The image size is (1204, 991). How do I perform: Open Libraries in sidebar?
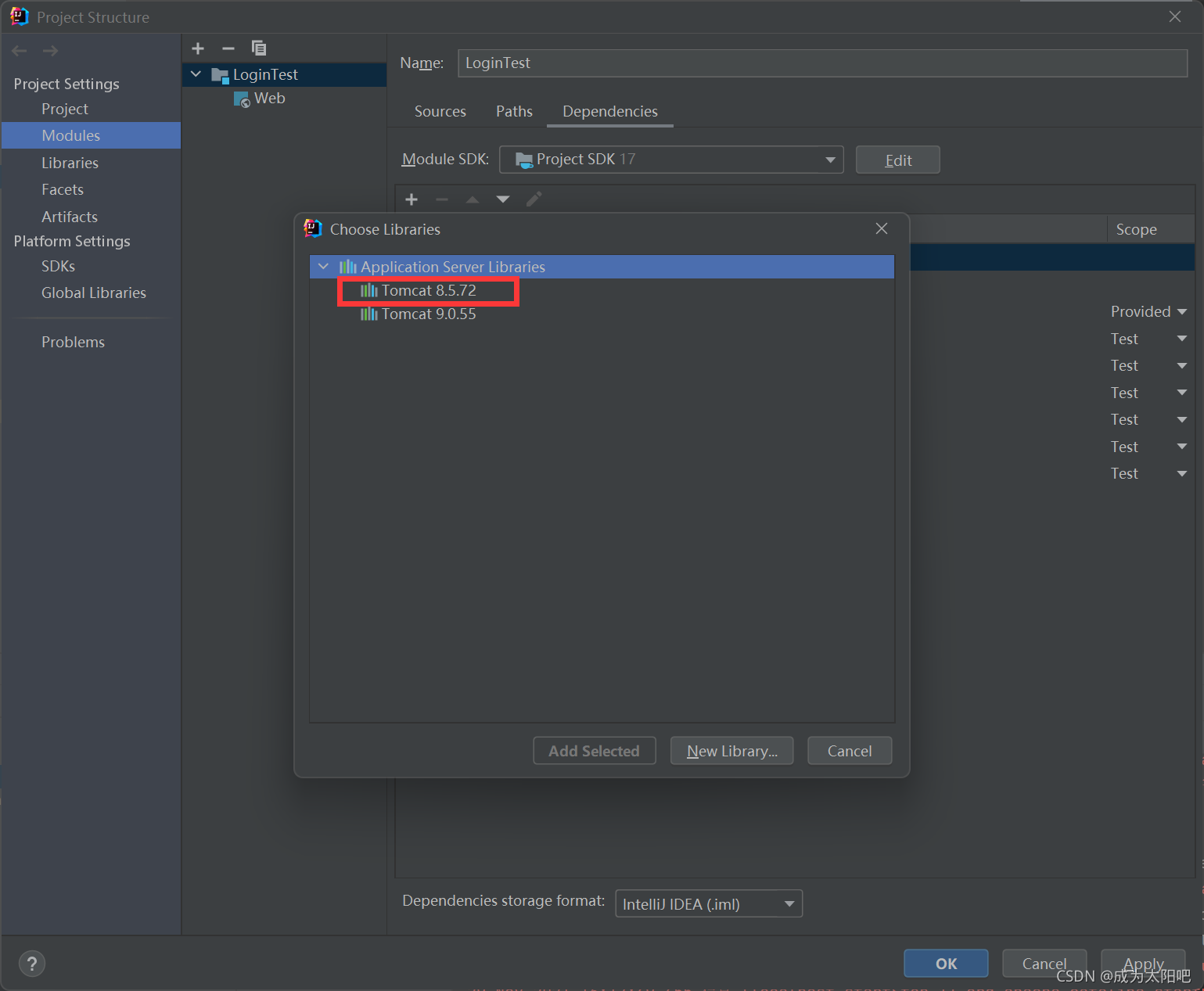coord(70,163)
